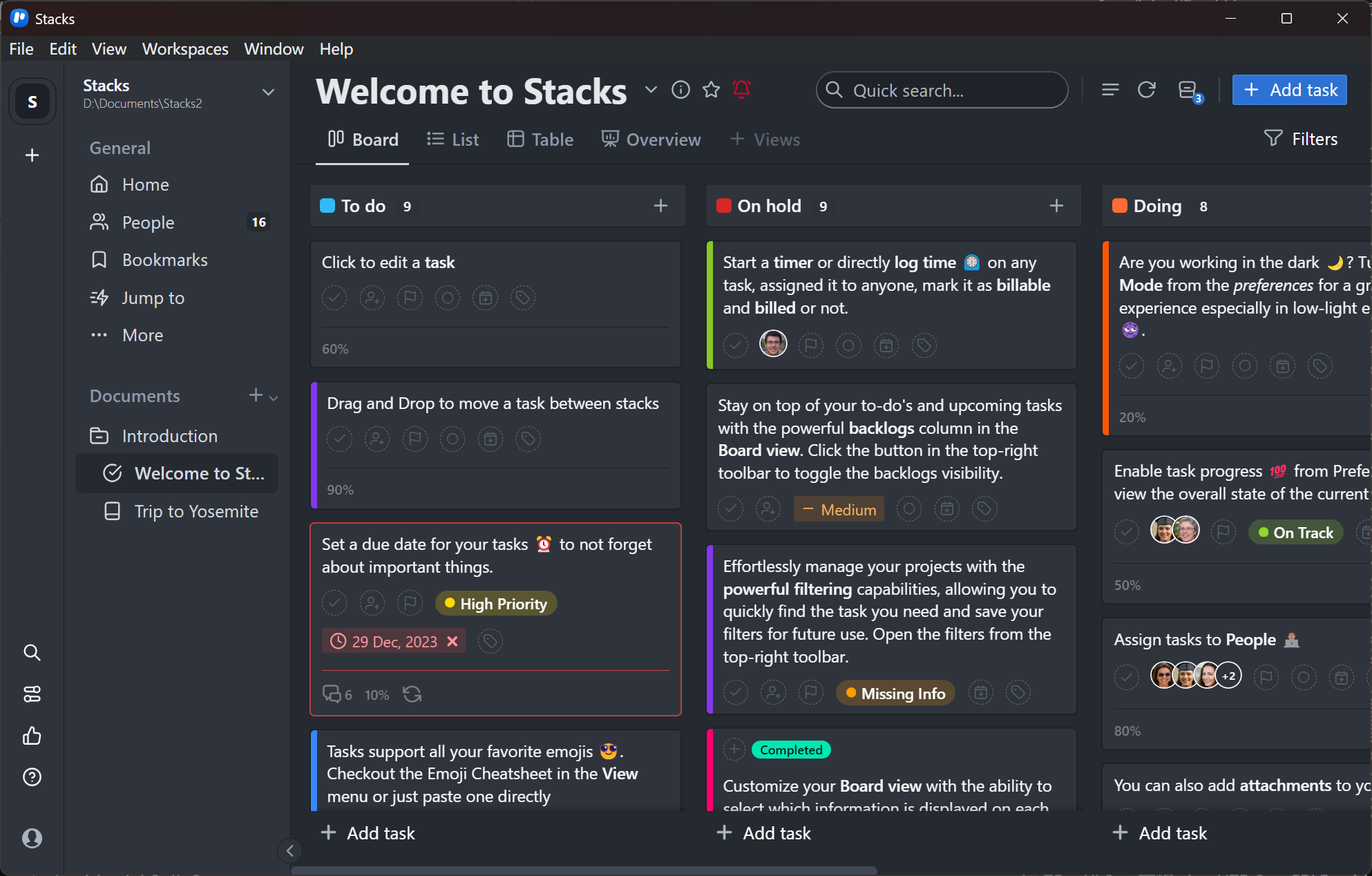The height and width of the screenshot is (876, 1372).
Task: Set status circle on Start a timer card
Action: tap(848, 345)
